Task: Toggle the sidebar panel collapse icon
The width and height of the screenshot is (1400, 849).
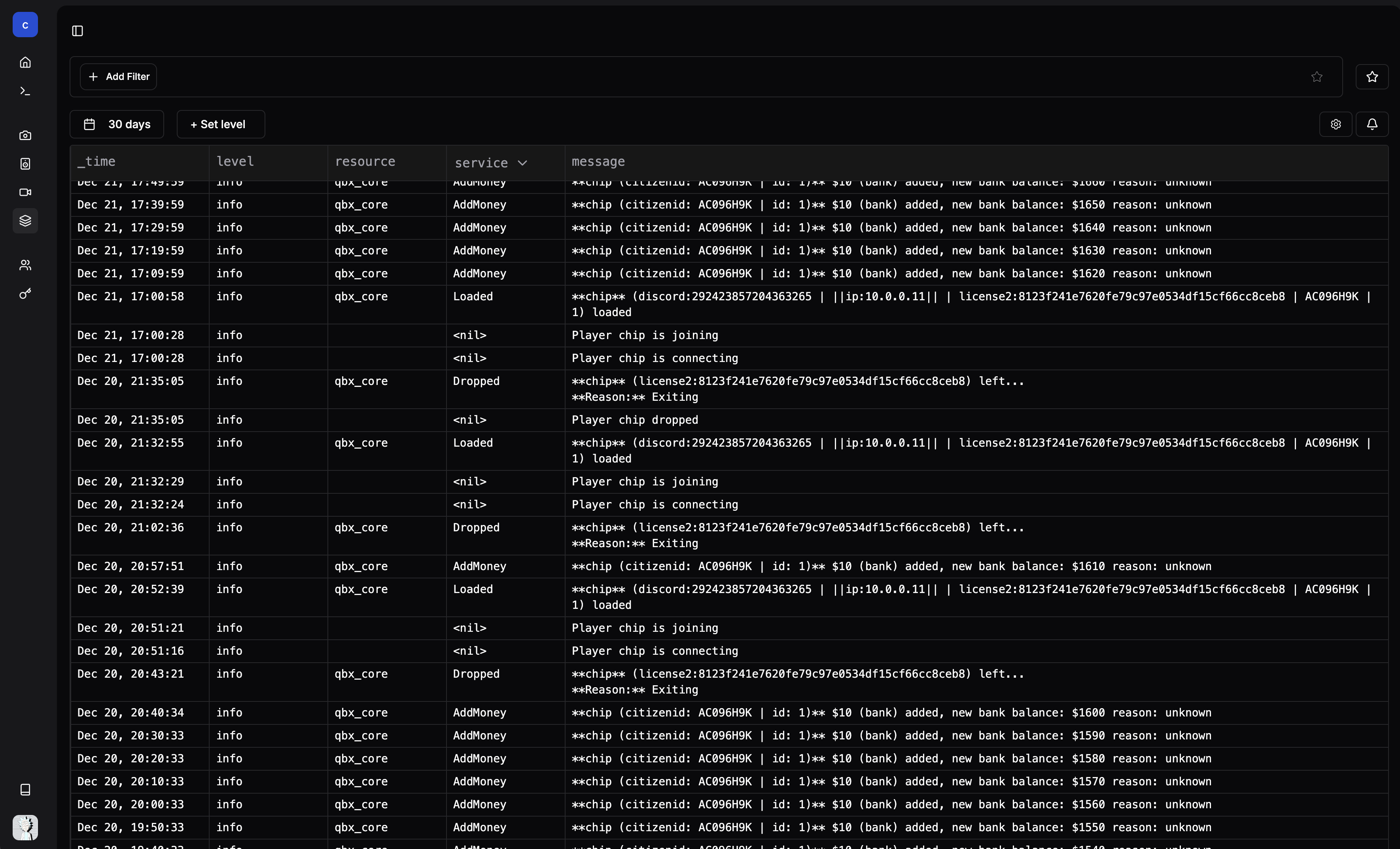Action: 78,31
